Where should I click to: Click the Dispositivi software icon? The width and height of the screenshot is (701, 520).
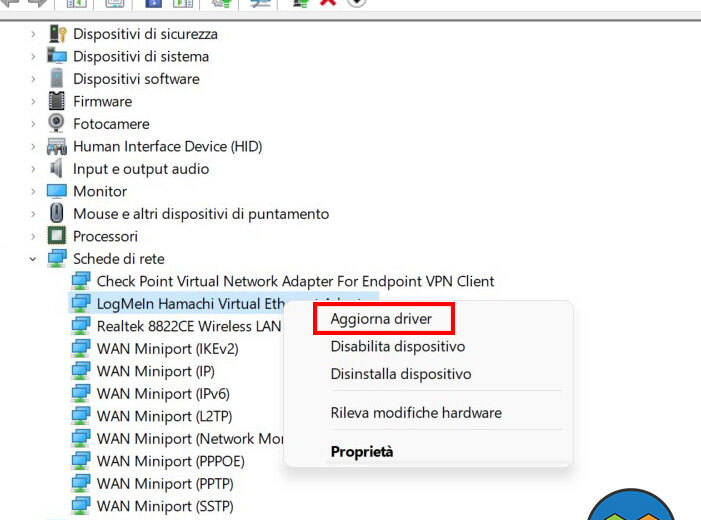pyautogui.click(x=57, y=79)
